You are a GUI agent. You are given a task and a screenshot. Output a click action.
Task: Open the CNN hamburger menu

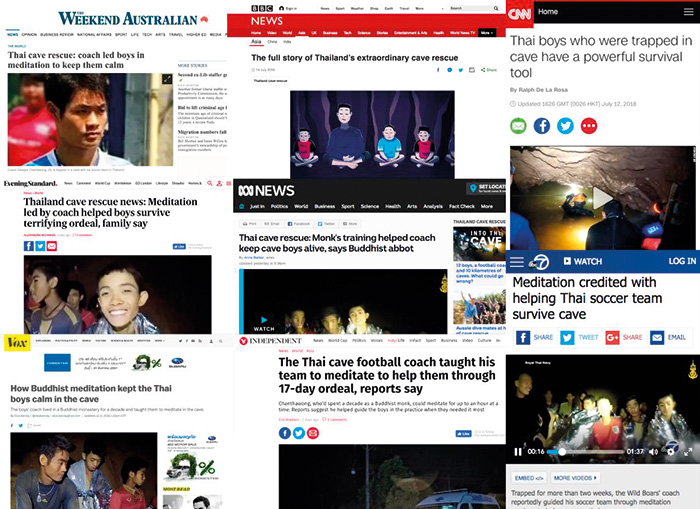click(x=688, y=12)
